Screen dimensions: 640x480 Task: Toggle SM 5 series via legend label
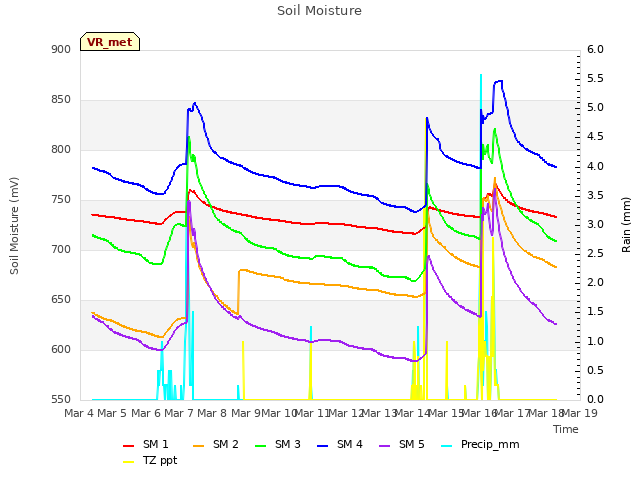click(412, 444)
